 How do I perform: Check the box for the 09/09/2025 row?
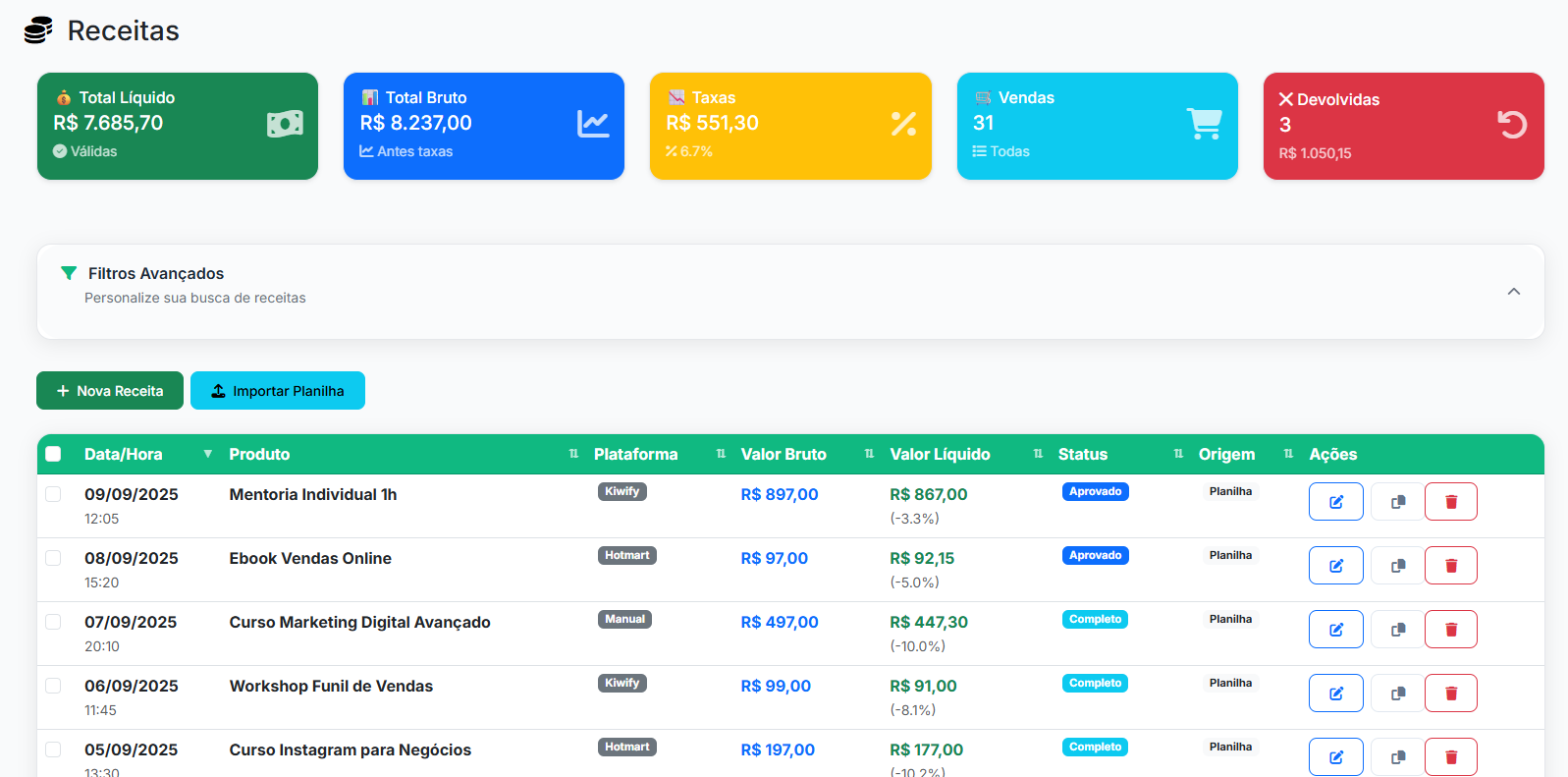[53, 494]
